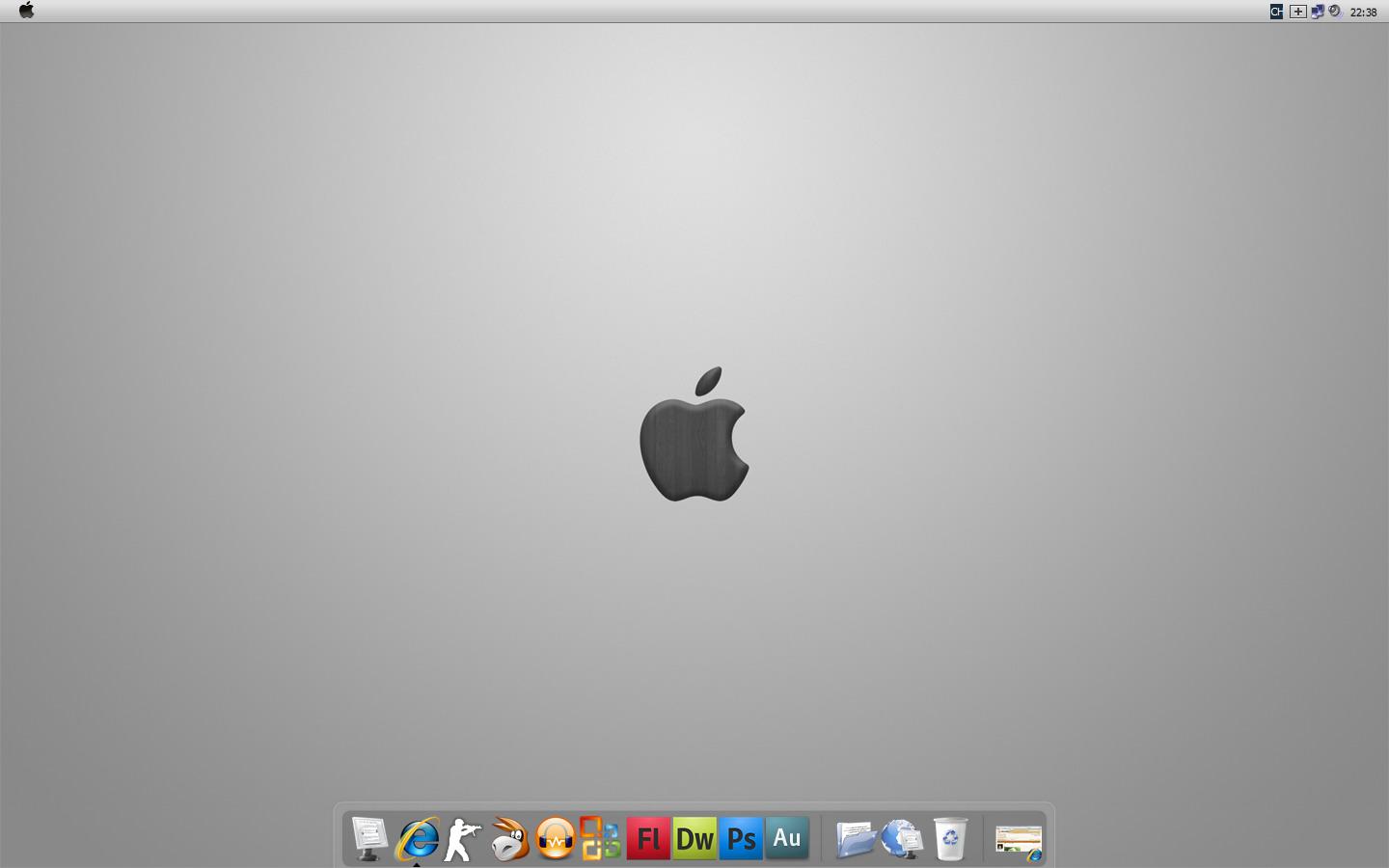The height and width of the screenshot is (868, 1389).
Task: Open the network connection tray icon
Action: [1318, 12]
